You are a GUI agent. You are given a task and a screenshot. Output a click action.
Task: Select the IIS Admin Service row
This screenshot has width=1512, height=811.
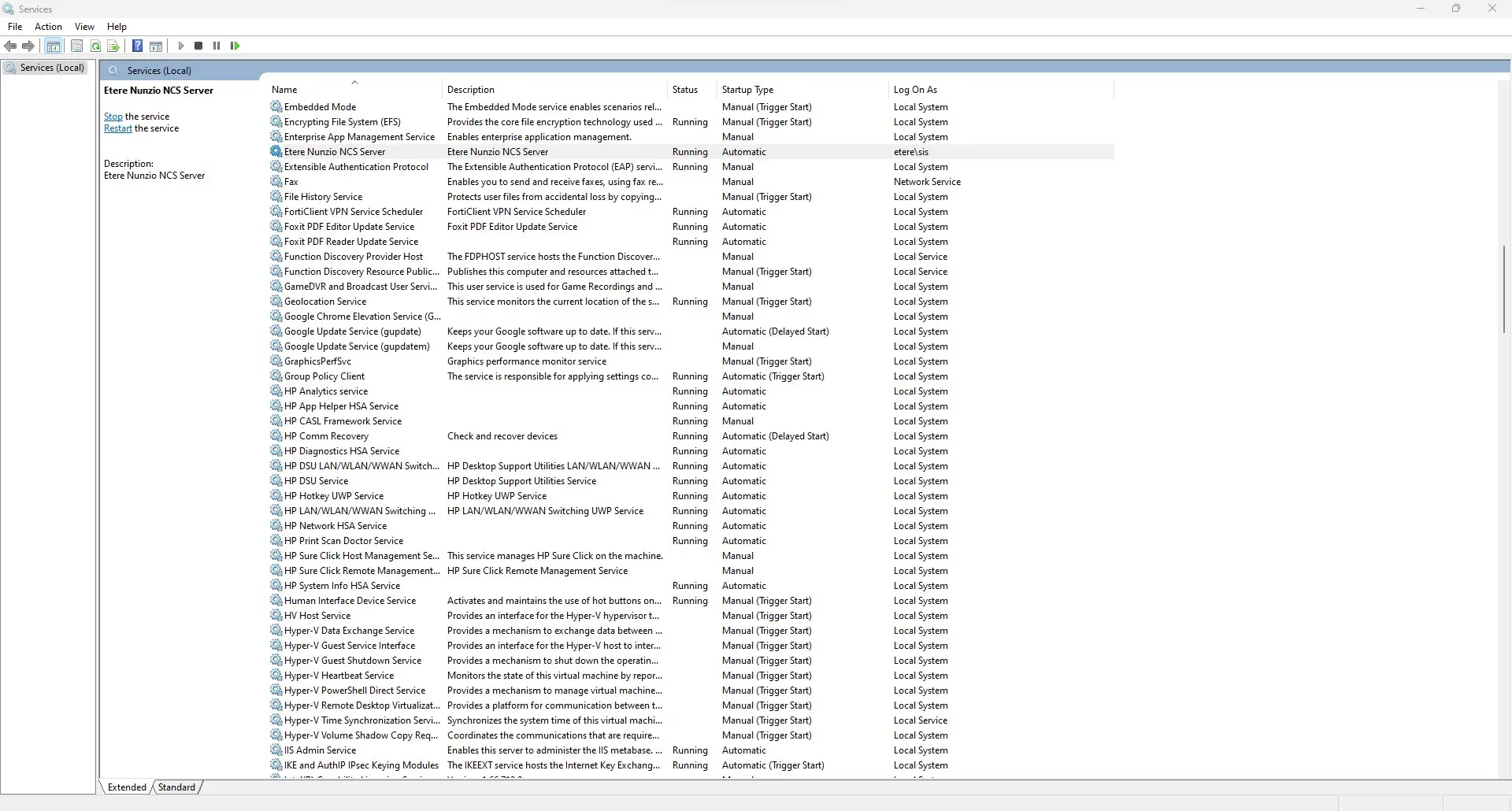320,750
